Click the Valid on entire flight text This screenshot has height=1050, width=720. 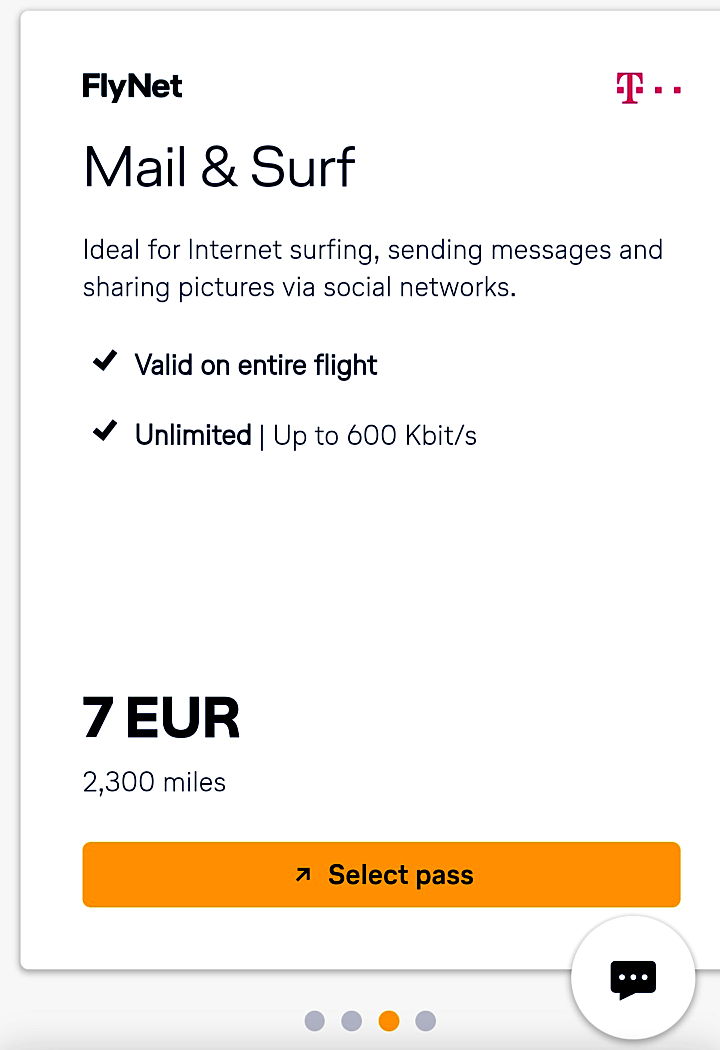click(256, 364)
